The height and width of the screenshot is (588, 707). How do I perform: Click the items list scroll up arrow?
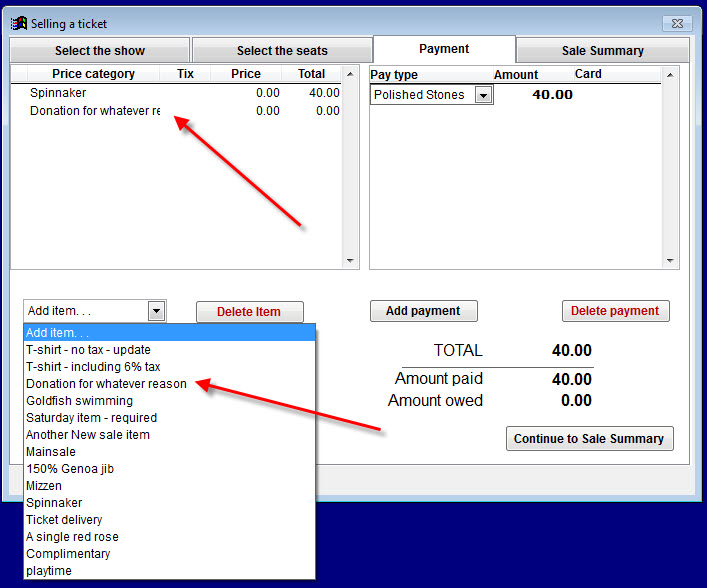tap(350, 74)
